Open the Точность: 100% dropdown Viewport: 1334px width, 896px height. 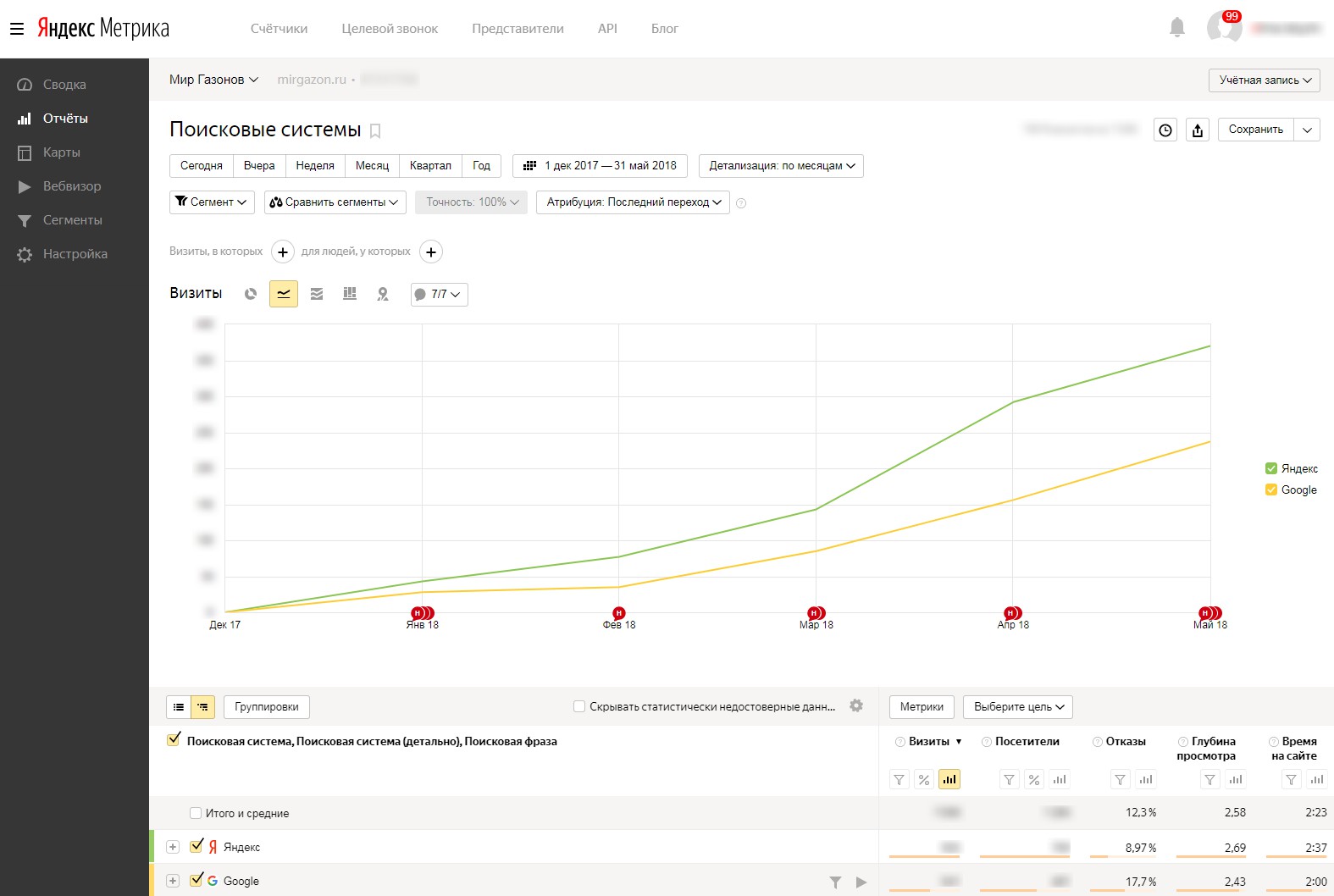click(471, 202)
